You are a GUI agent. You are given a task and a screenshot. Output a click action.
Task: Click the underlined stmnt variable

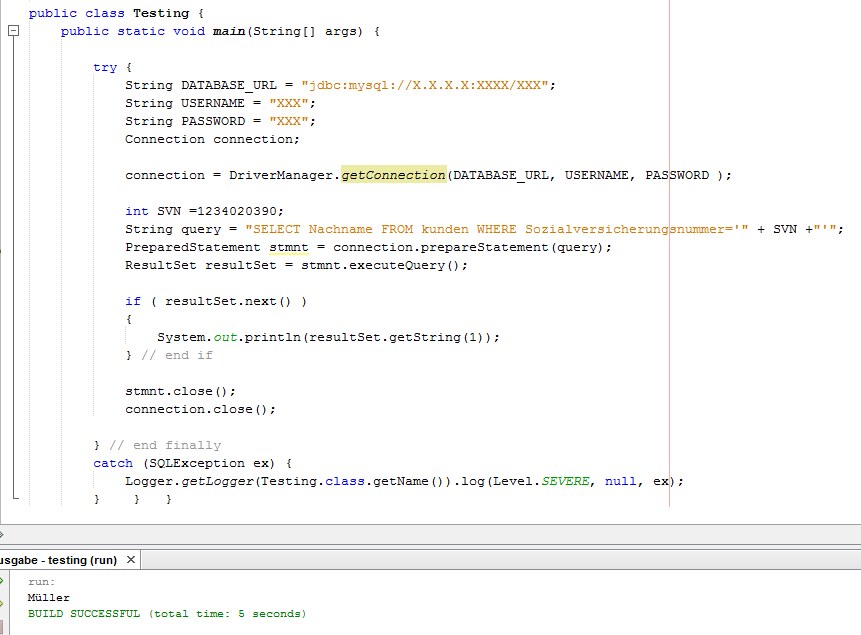pyautogui.click(x=289, y=247)
